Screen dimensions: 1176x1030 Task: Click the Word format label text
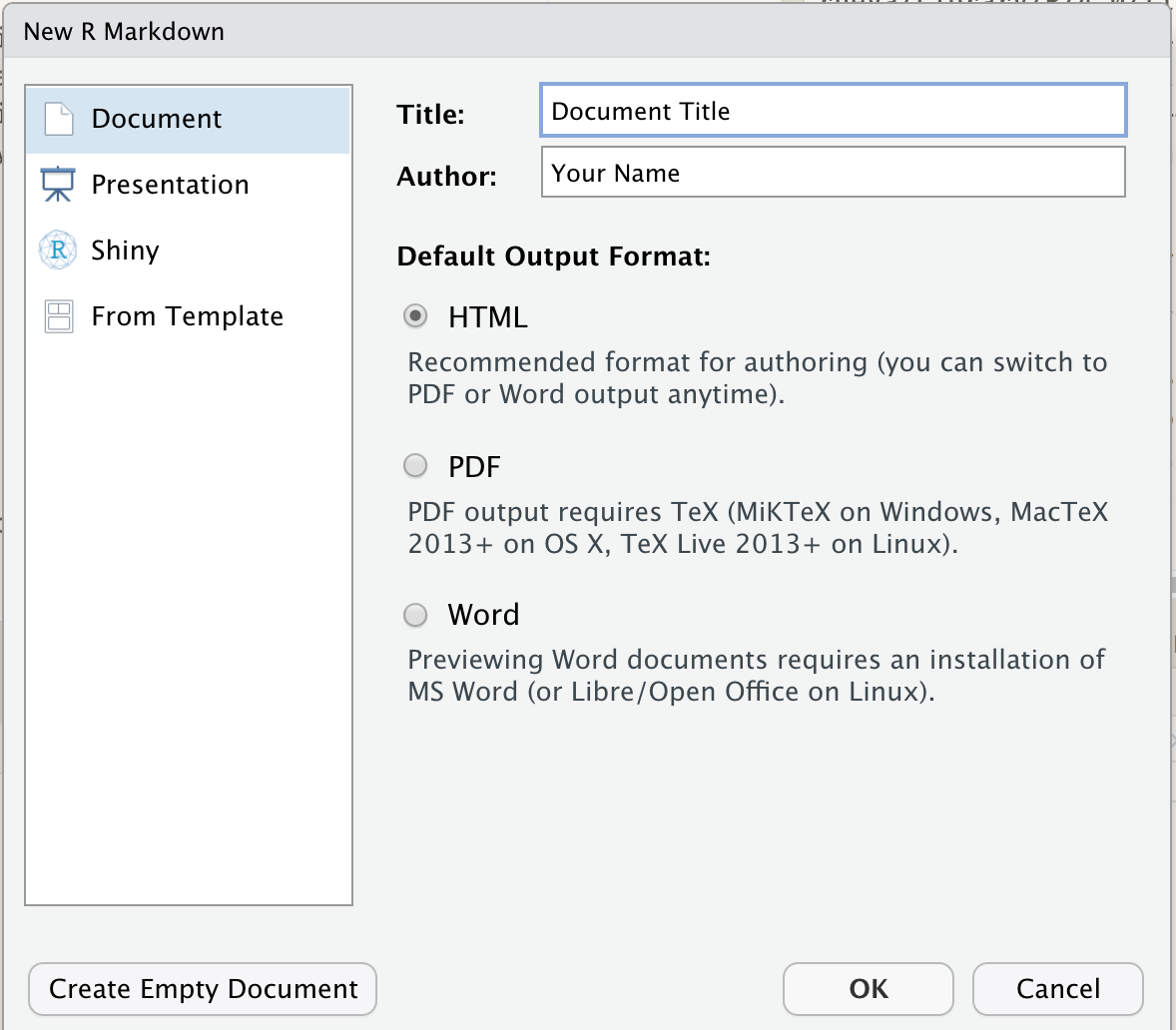(483, 615)
